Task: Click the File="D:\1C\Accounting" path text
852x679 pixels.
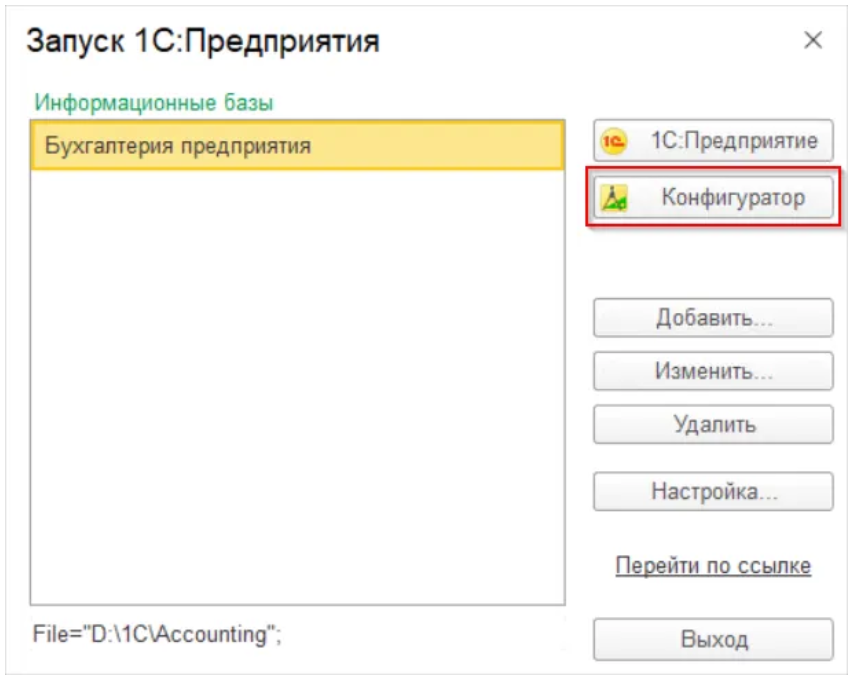Action: [158, 634]
